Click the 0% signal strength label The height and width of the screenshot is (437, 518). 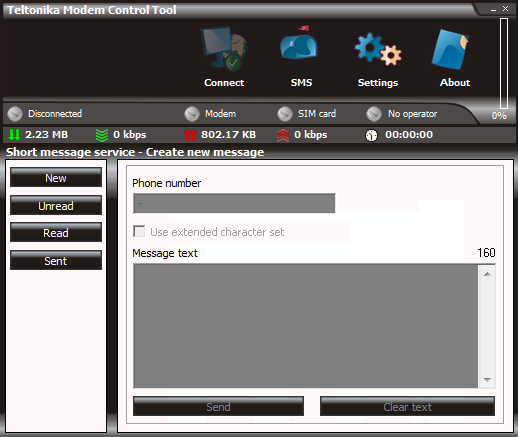click(499, 116)
